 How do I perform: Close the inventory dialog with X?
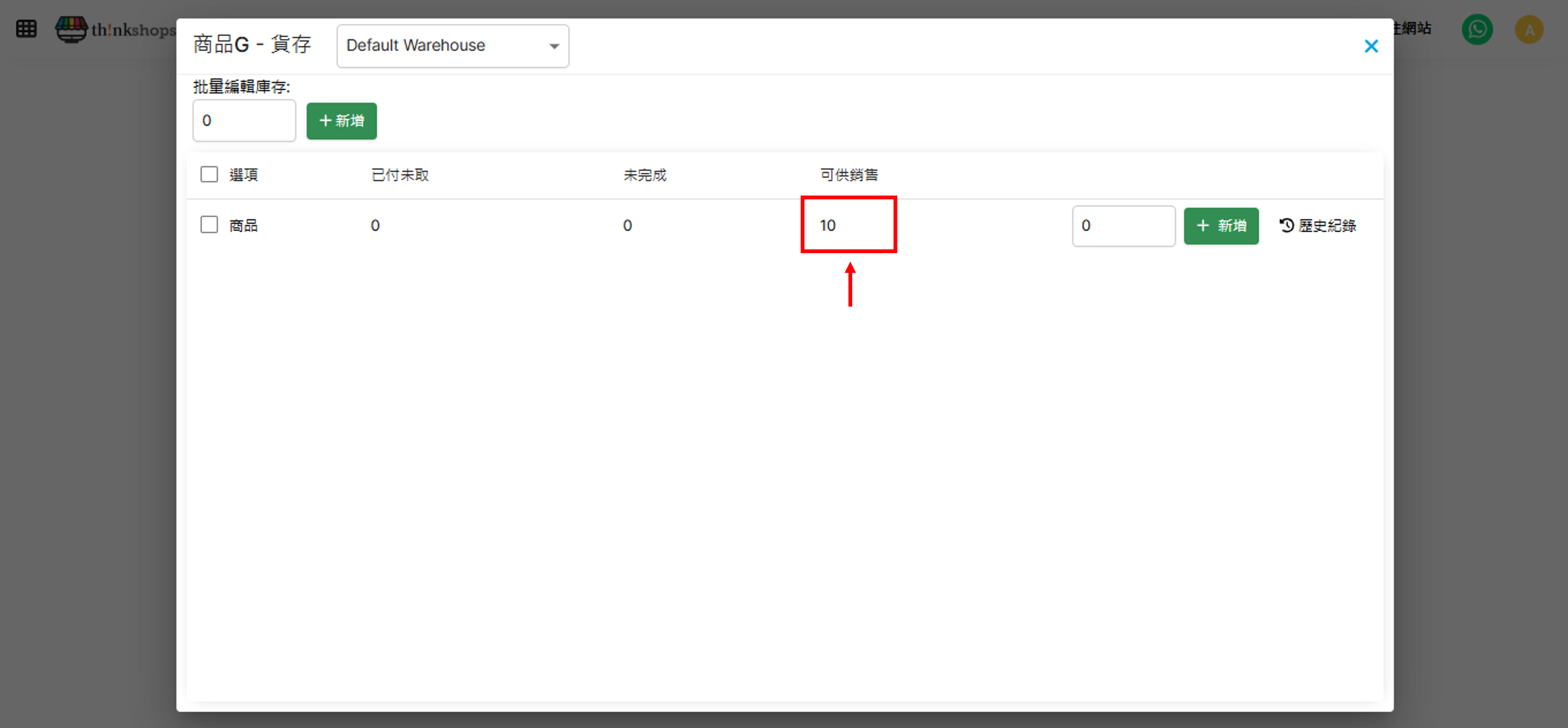click(x=1371, y=46)
